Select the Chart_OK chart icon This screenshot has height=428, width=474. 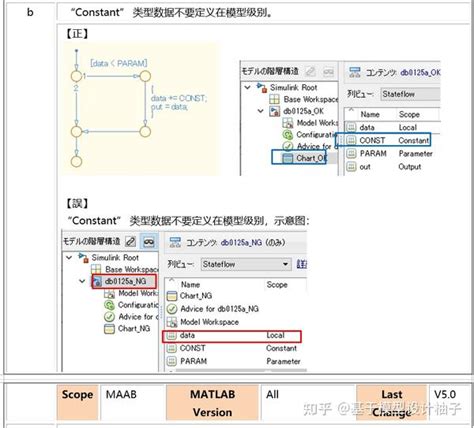tap(287, 158)
